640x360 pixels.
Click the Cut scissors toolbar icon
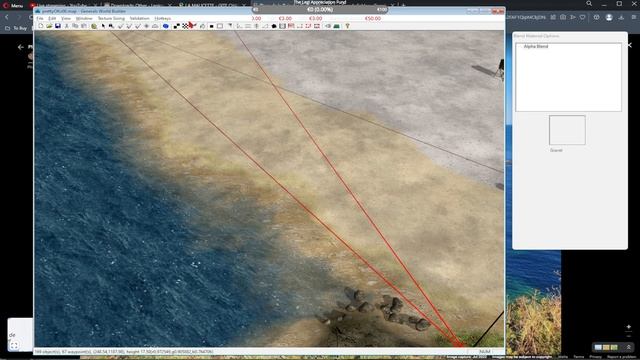click(x=67, y=26)
